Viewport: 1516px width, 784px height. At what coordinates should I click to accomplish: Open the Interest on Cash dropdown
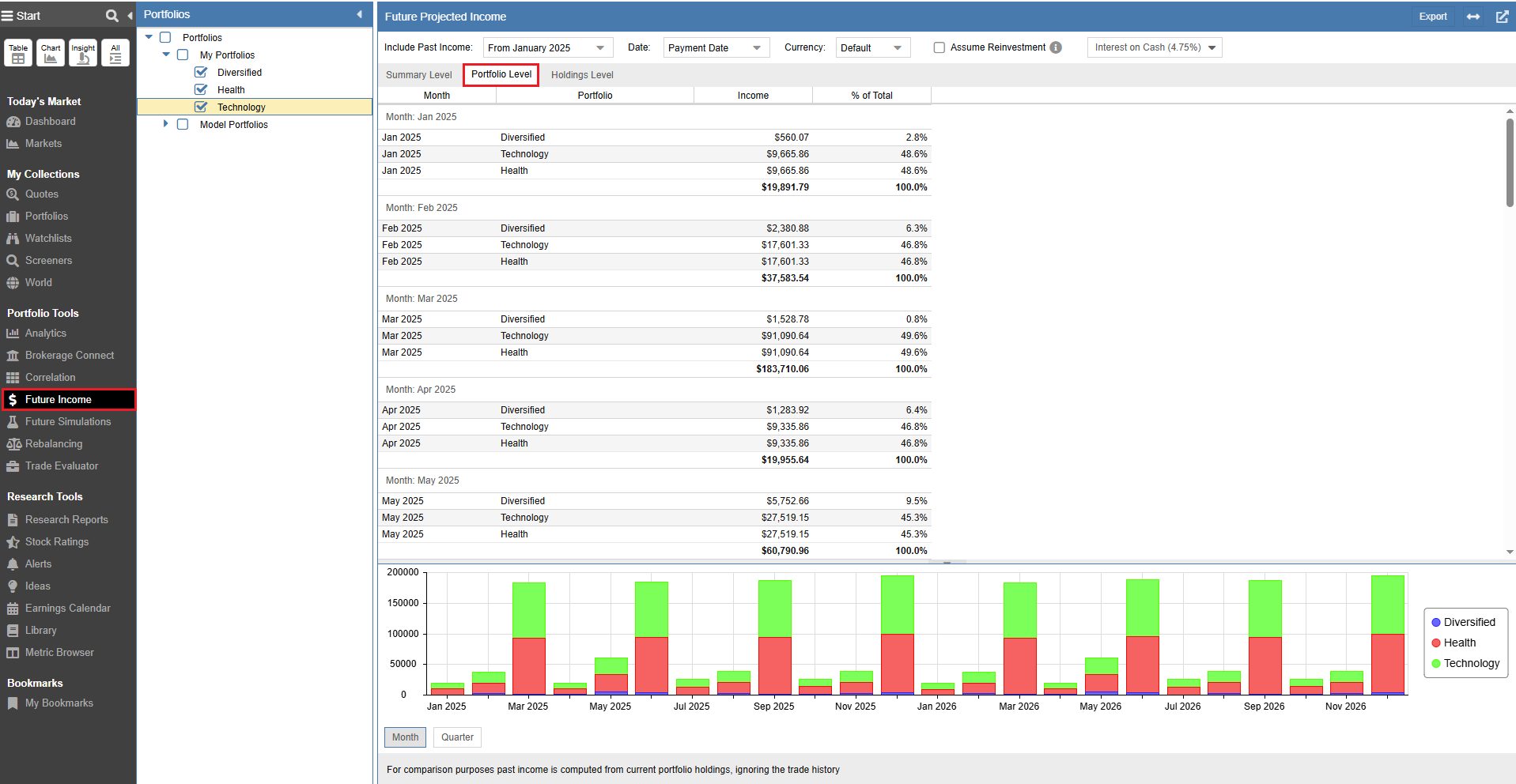(x=1154, y=47)
